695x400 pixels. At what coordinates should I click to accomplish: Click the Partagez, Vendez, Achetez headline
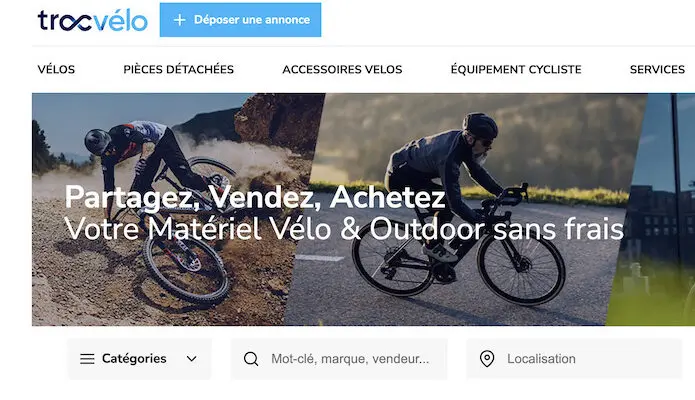(255, 197)
